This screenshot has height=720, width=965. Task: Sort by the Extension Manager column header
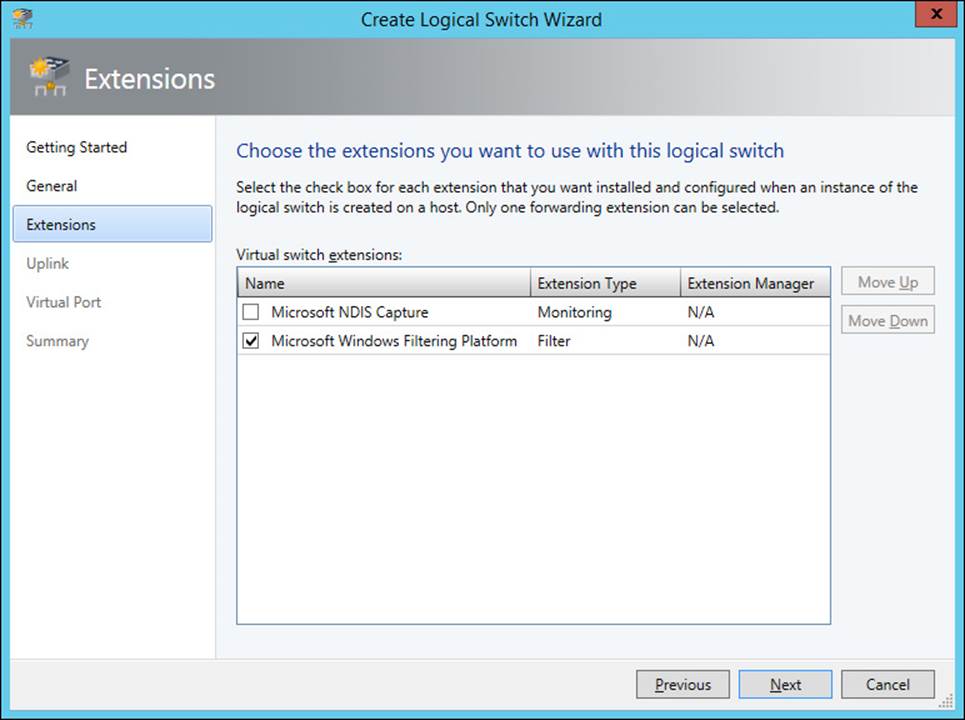(x=755, y=283)
